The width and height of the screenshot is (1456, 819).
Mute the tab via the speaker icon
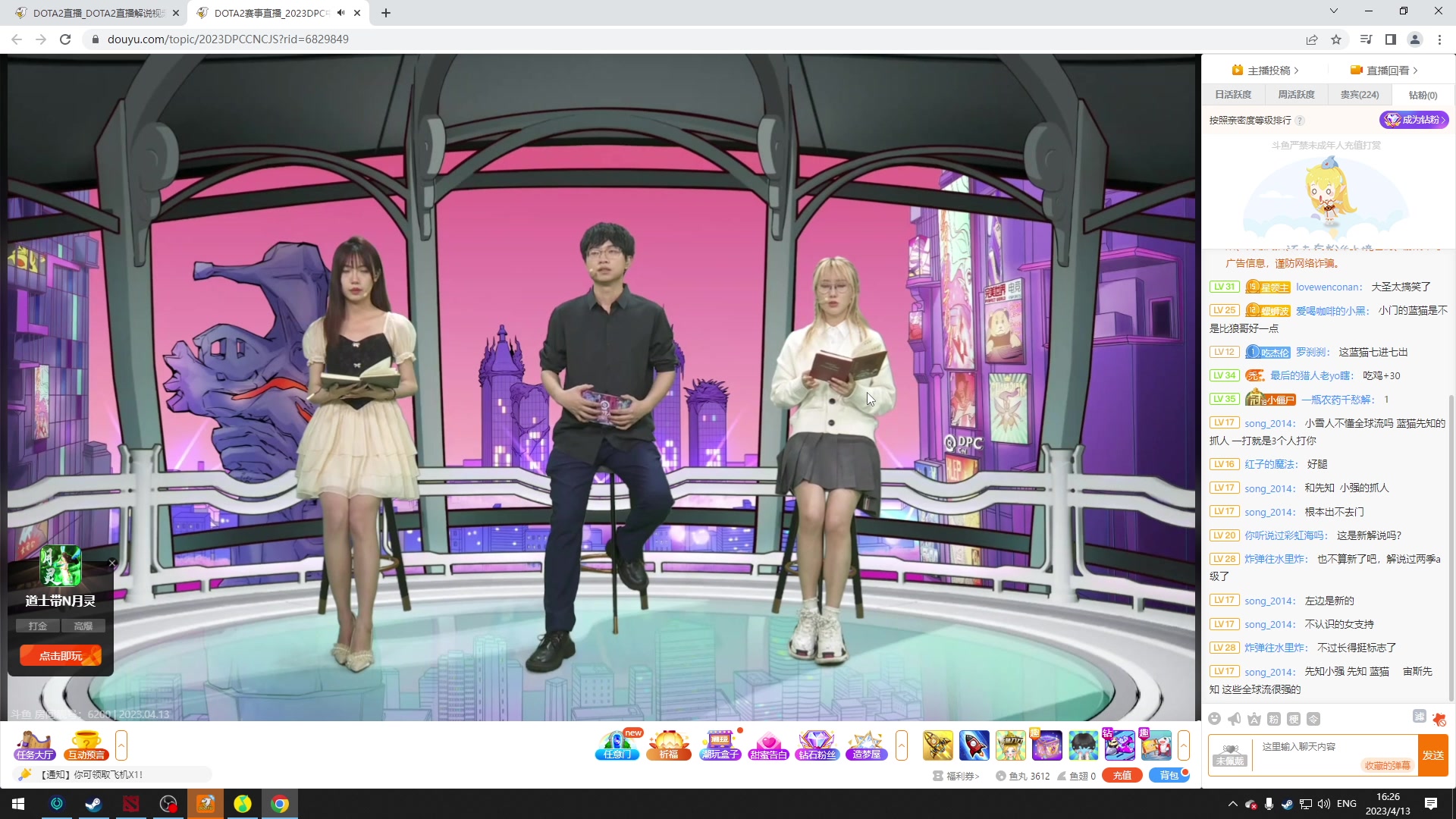click(x=341, y=13)
